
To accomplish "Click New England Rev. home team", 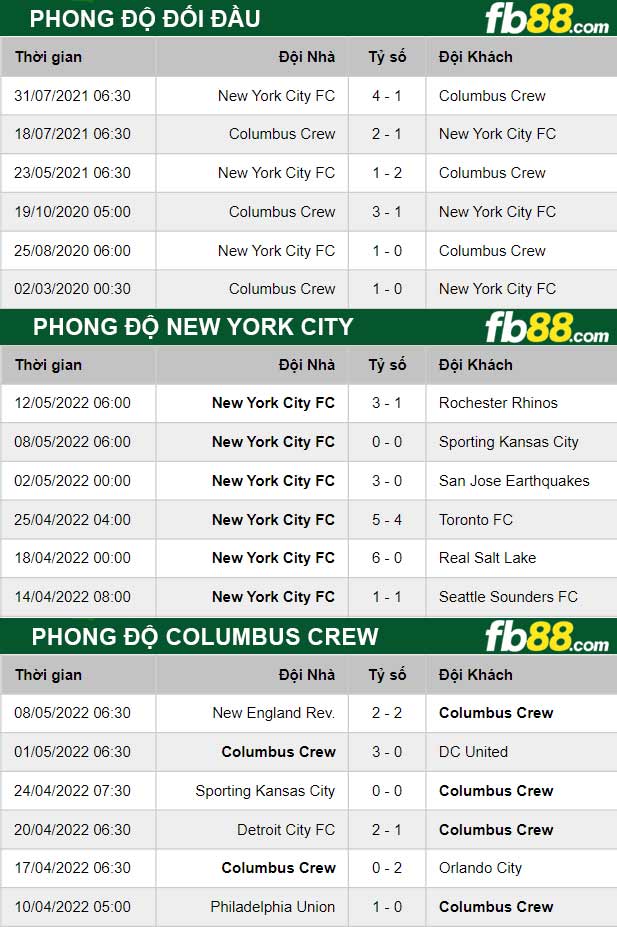I will click(273, 713).
